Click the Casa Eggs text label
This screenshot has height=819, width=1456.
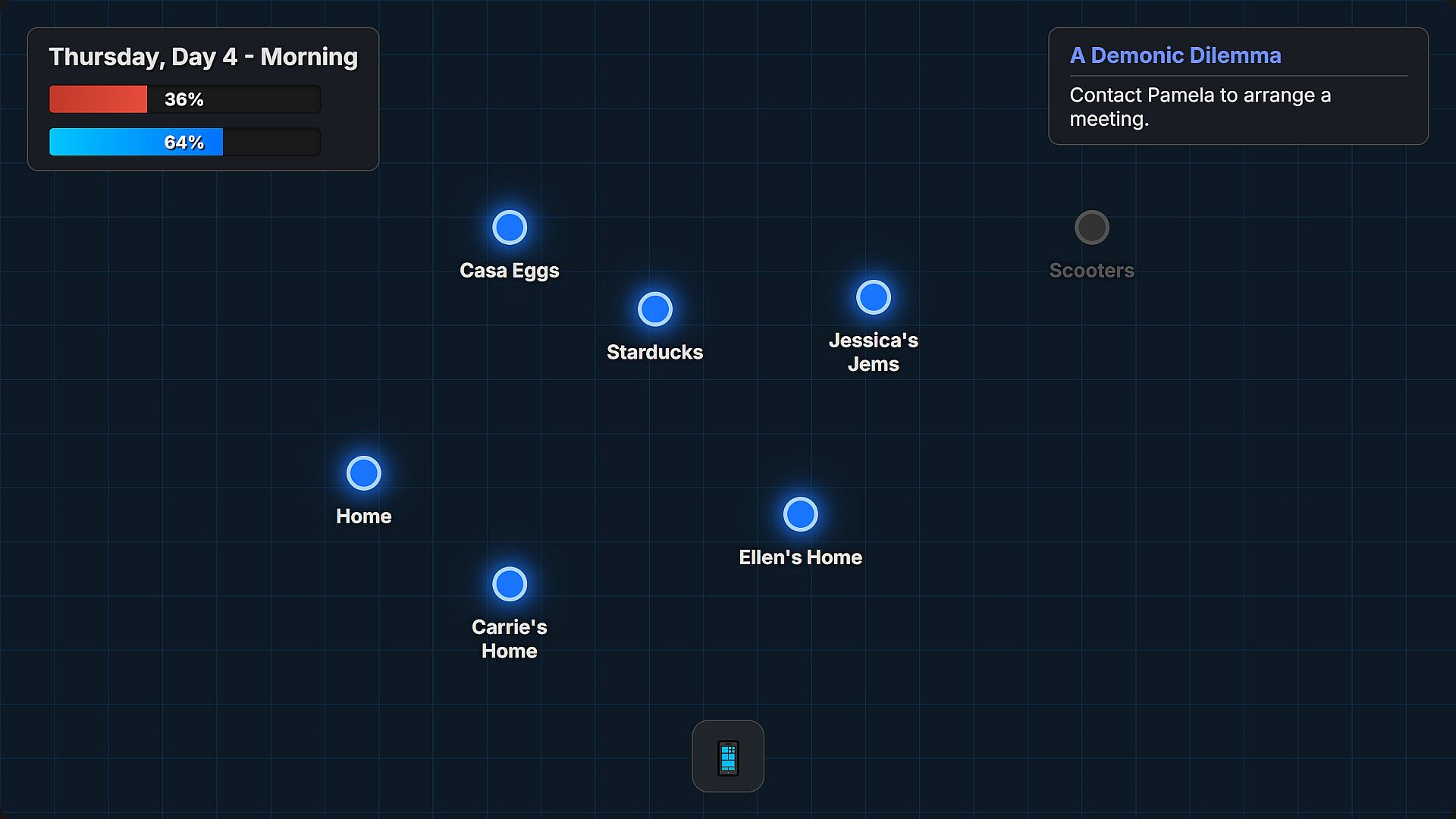(510, 271)
